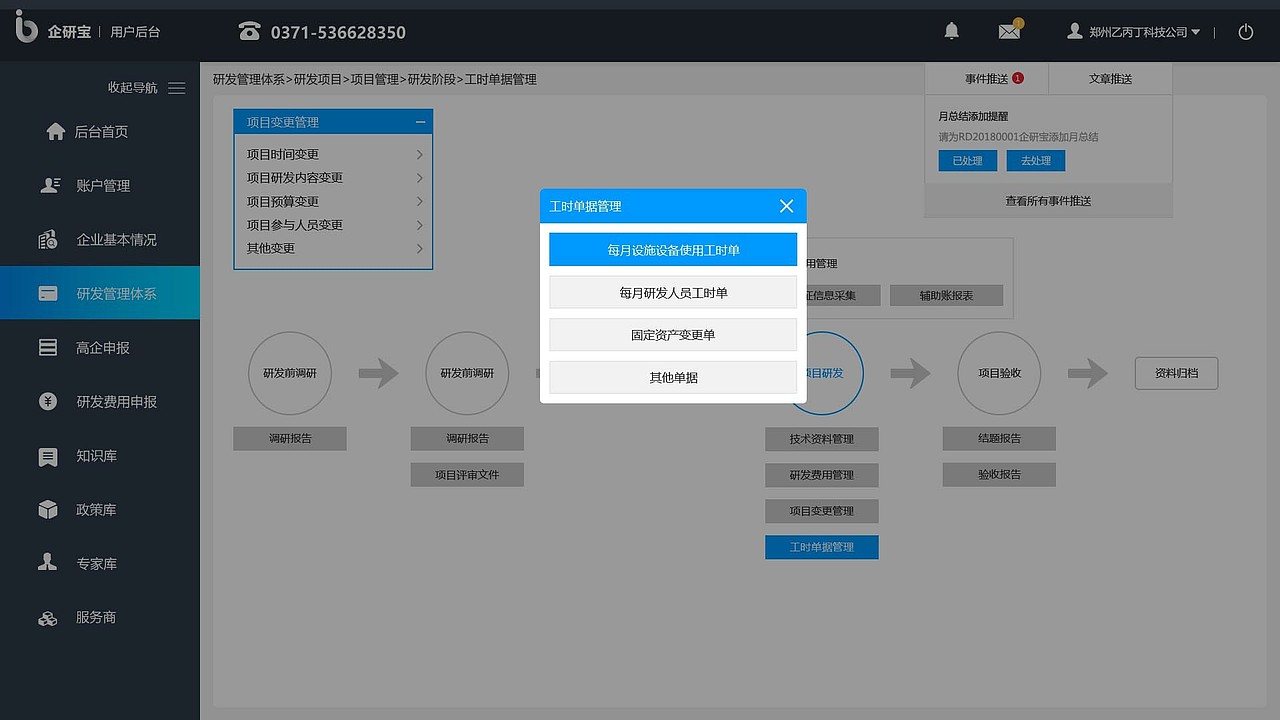
Task: Select 固定资产变更单
Action: [673, 335]
